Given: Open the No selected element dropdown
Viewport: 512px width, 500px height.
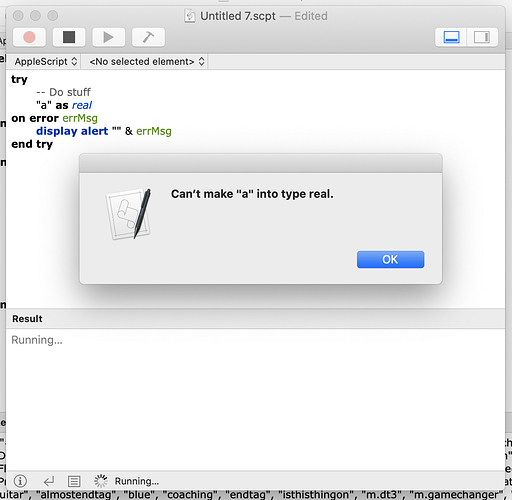Looking at the screenshot, I should [146, 62].
